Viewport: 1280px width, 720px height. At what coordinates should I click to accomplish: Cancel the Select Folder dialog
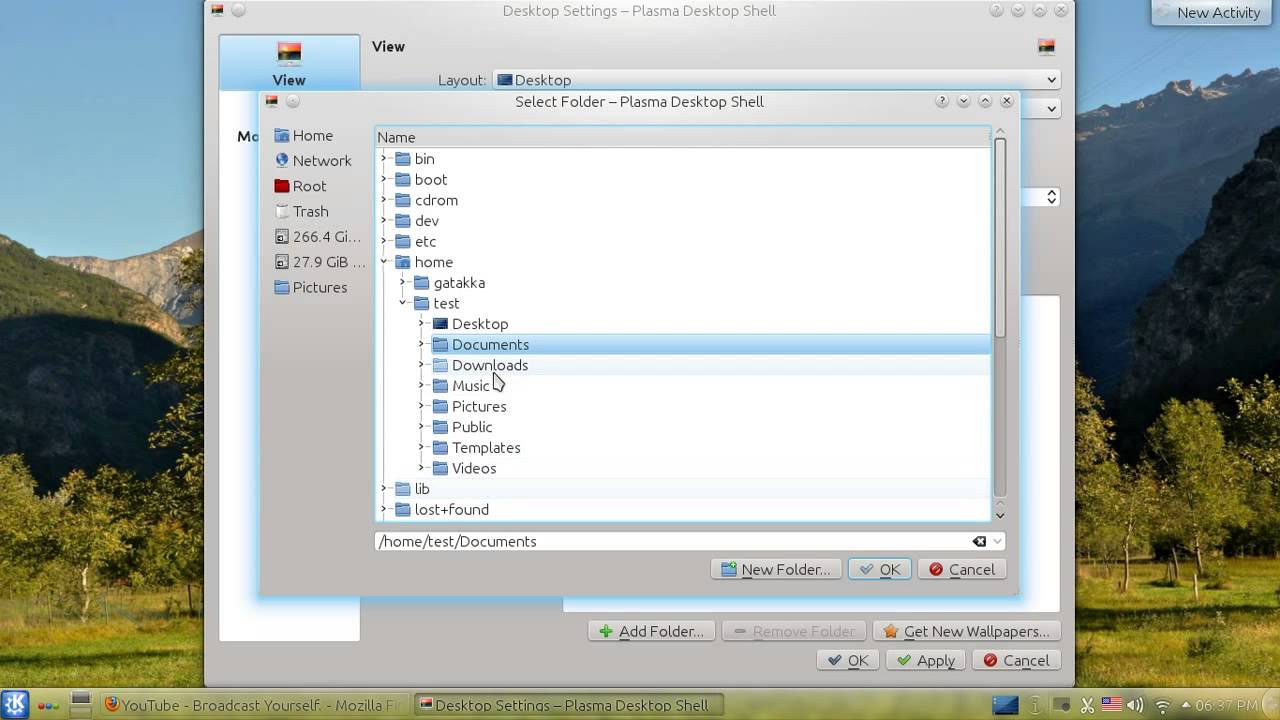click(x=962, y=569)
